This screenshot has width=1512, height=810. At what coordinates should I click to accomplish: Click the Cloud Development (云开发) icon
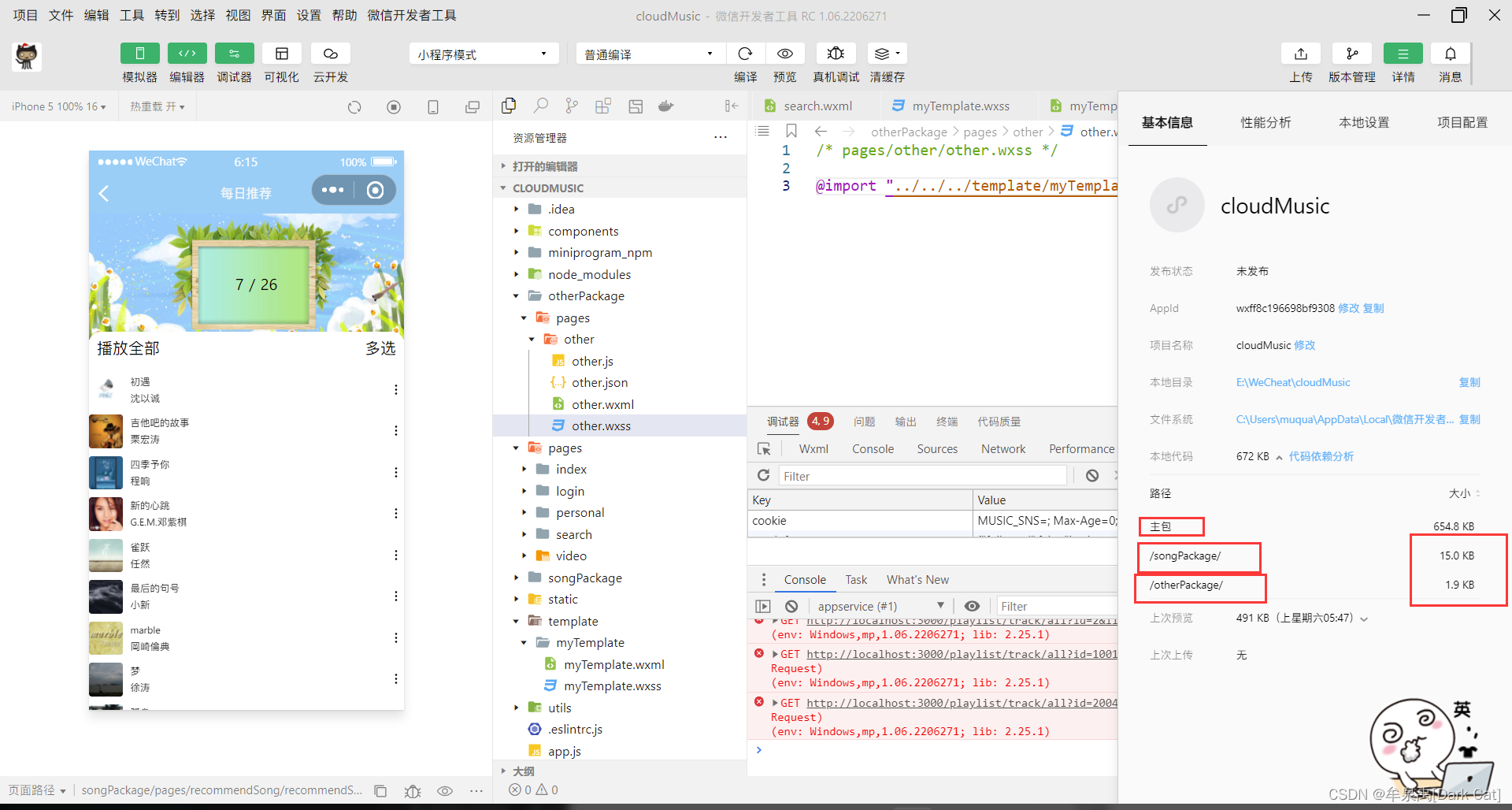point(330,54)
